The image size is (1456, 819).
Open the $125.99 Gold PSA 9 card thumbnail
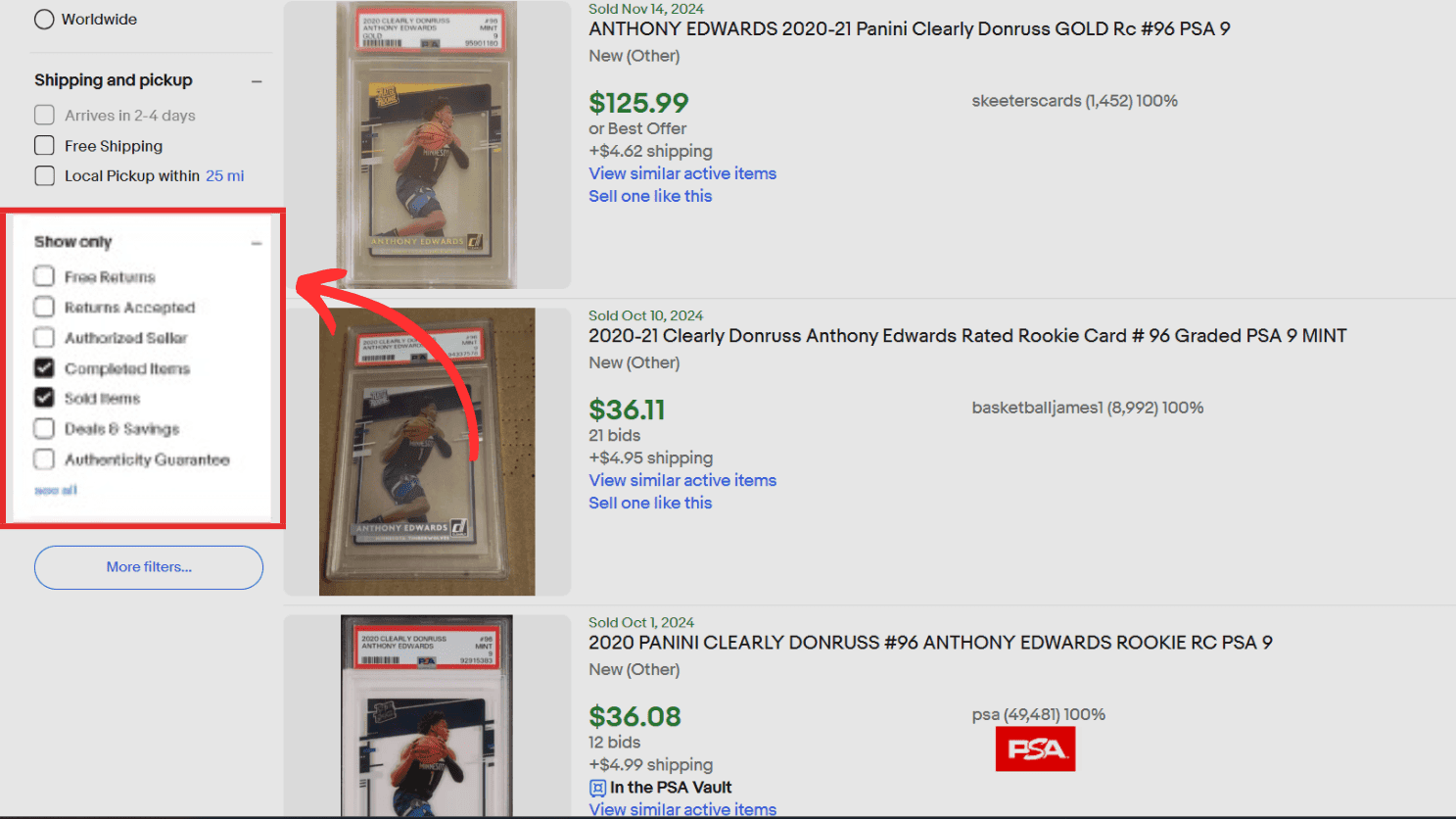[x=427, y=145]
